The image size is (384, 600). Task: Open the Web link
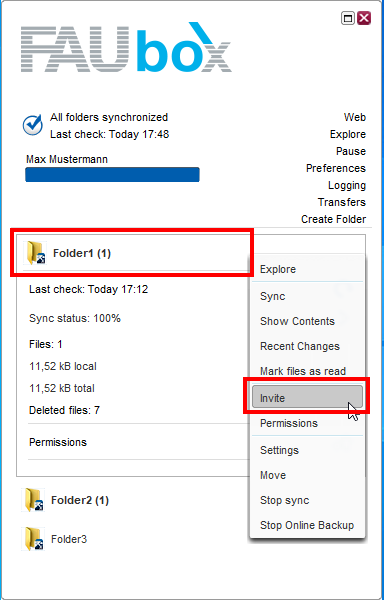point(355,117)
